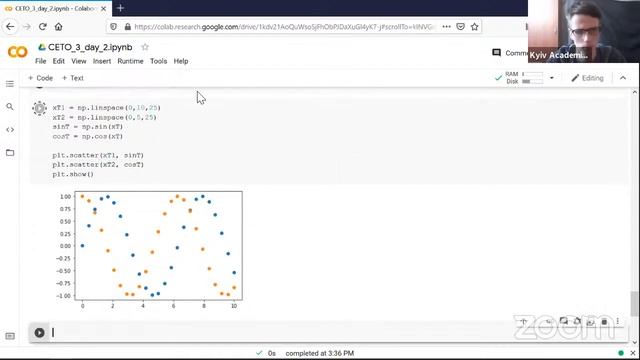Screen dimensions: 640x360
Task: Open the Insert menu
Action: click(102, 61)
